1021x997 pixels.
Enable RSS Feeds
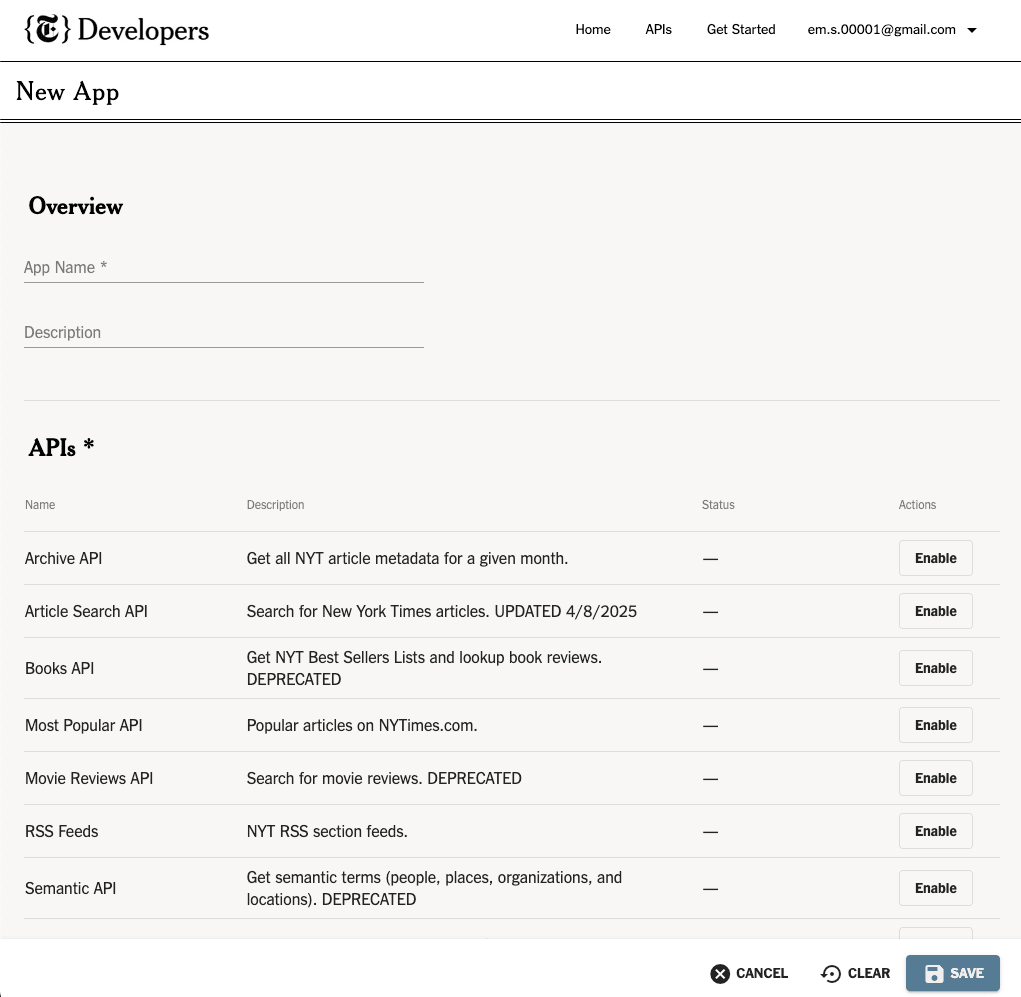coord(936,831)
